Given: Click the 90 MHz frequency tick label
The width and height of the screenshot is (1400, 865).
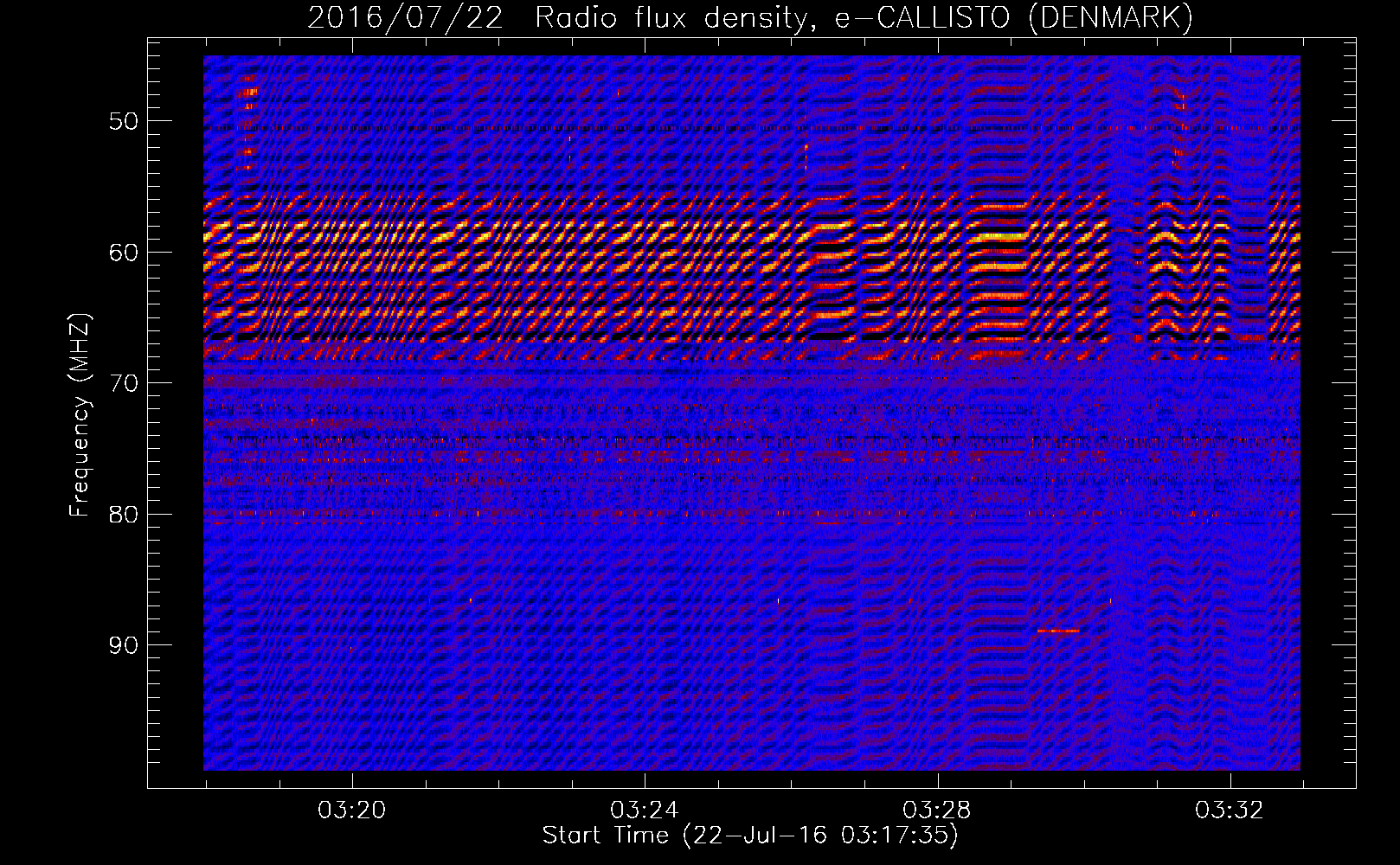Looking at the screenshot, I should [124, 646].
